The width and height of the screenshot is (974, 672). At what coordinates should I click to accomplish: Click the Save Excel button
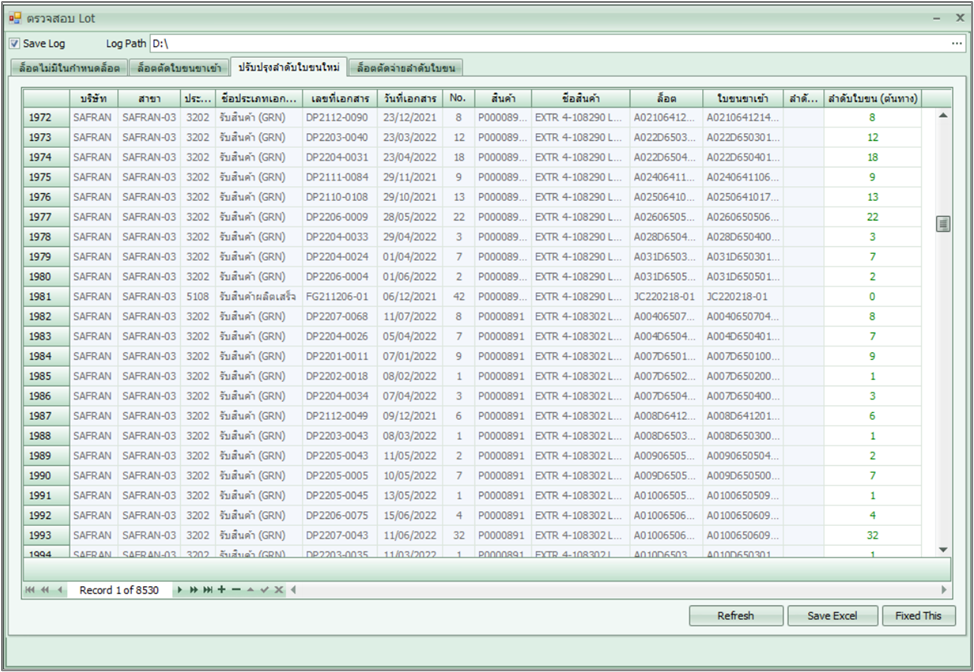point(832,616)
